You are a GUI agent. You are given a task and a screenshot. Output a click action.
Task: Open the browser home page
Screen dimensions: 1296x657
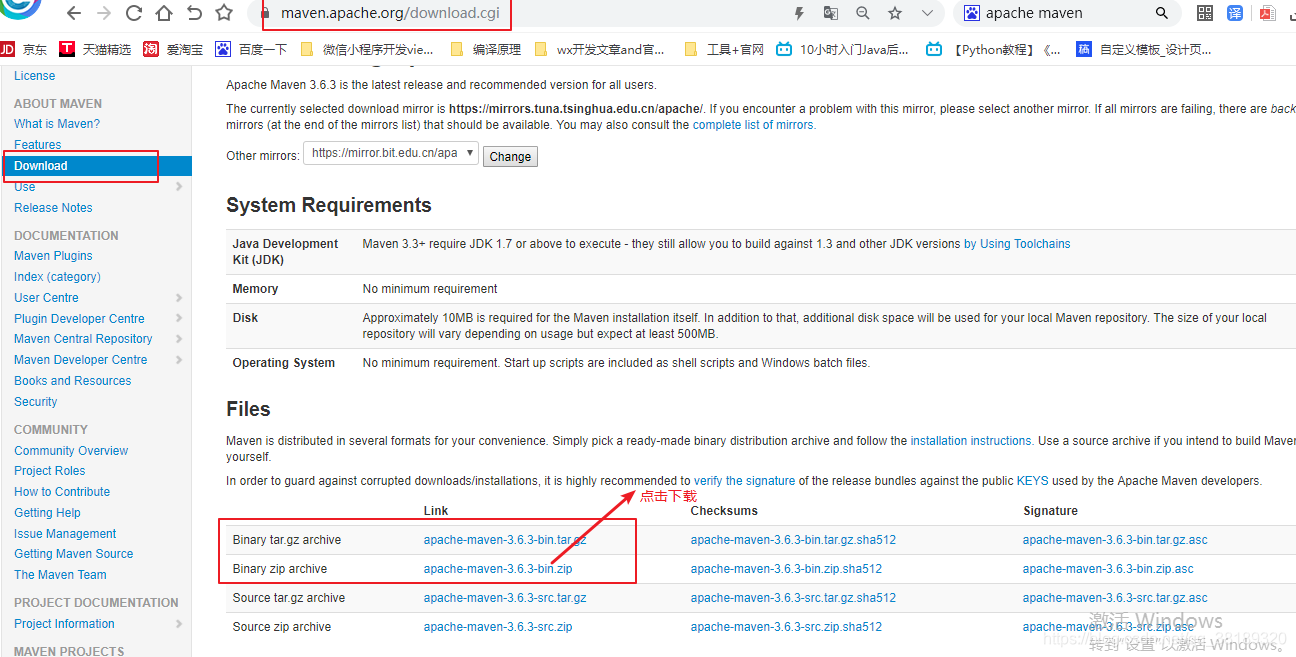click(x=164, y=14)
